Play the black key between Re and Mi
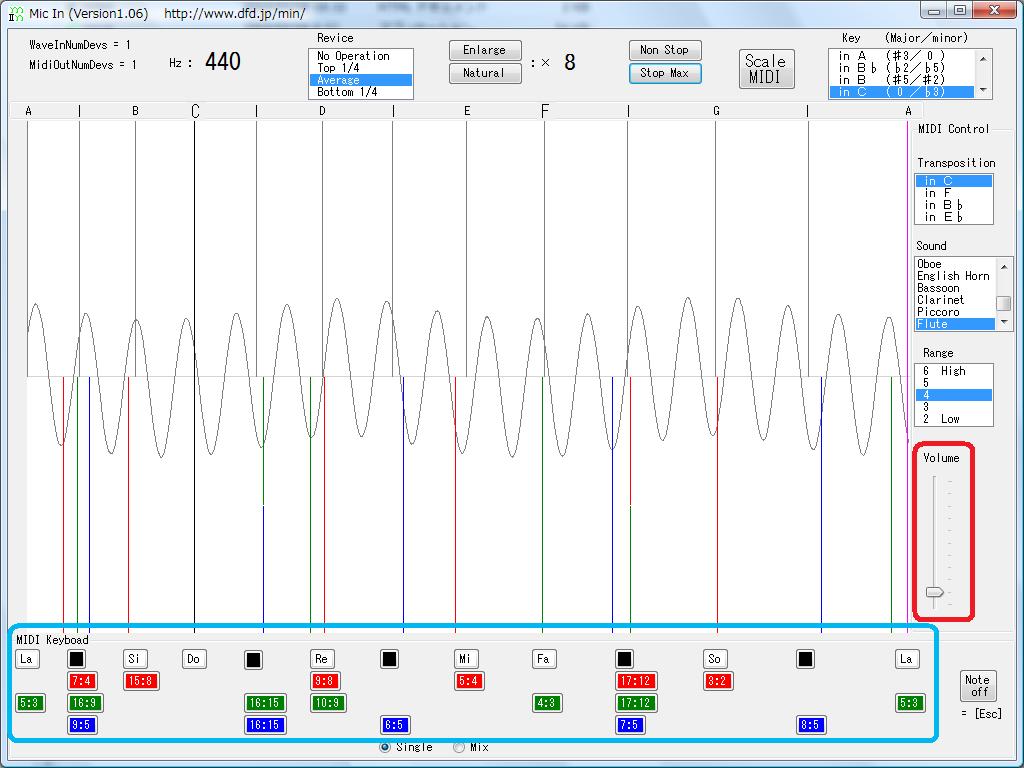This screenshot has width=1024, height=768. (x=389, y=659)
